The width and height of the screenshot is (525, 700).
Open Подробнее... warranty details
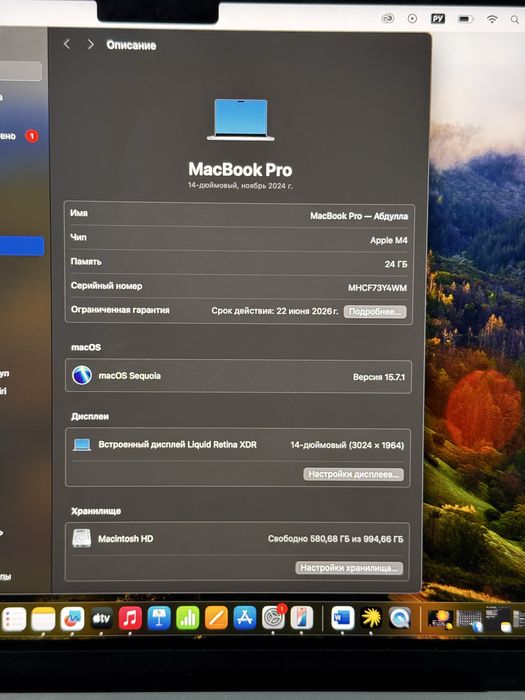[x=375, y=312]
